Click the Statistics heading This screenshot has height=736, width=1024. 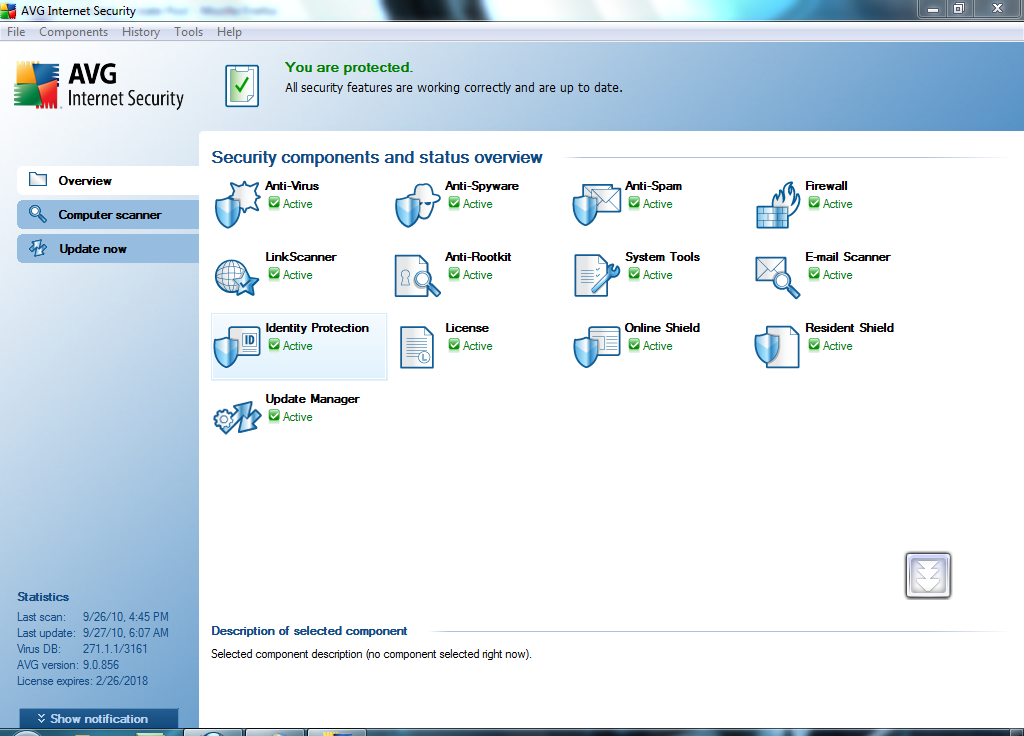[43, 597]
